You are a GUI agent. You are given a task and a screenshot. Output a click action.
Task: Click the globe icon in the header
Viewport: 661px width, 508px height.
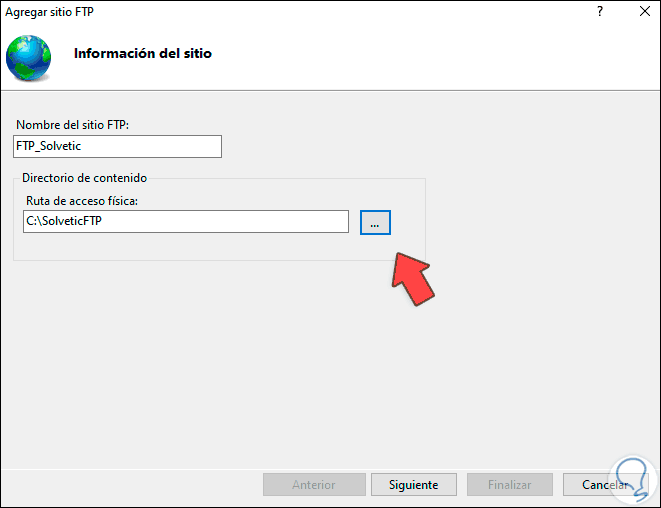pos(28,57)
